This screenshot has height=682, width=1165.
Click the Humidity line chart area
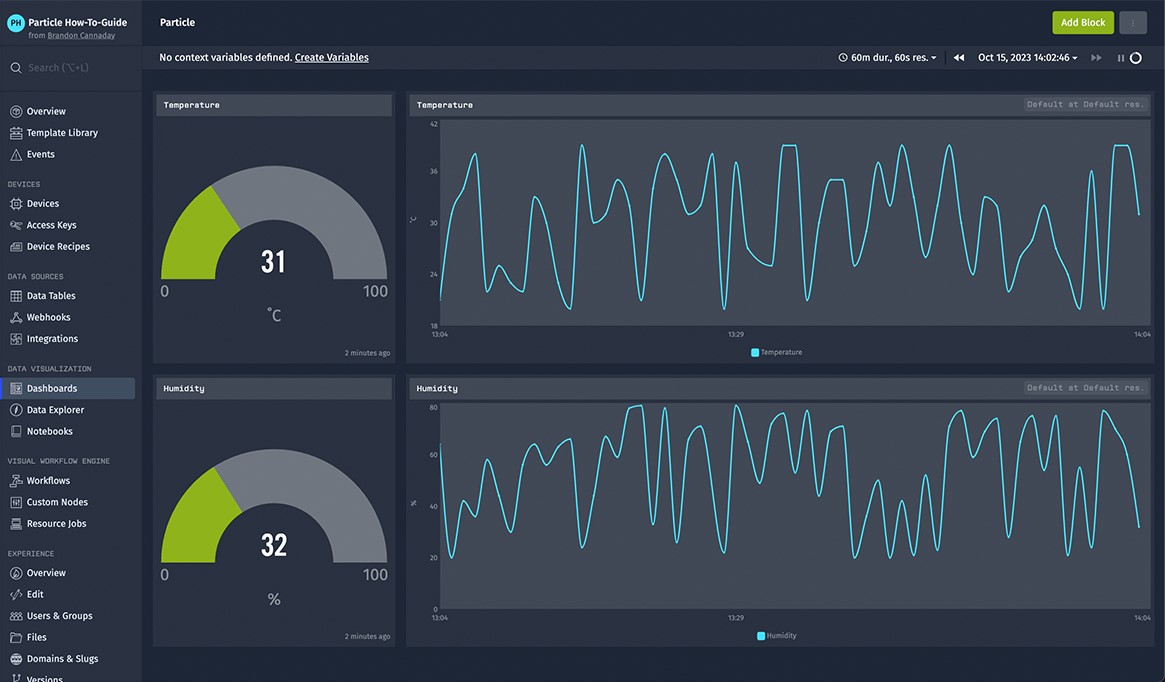tap(794, 507)
